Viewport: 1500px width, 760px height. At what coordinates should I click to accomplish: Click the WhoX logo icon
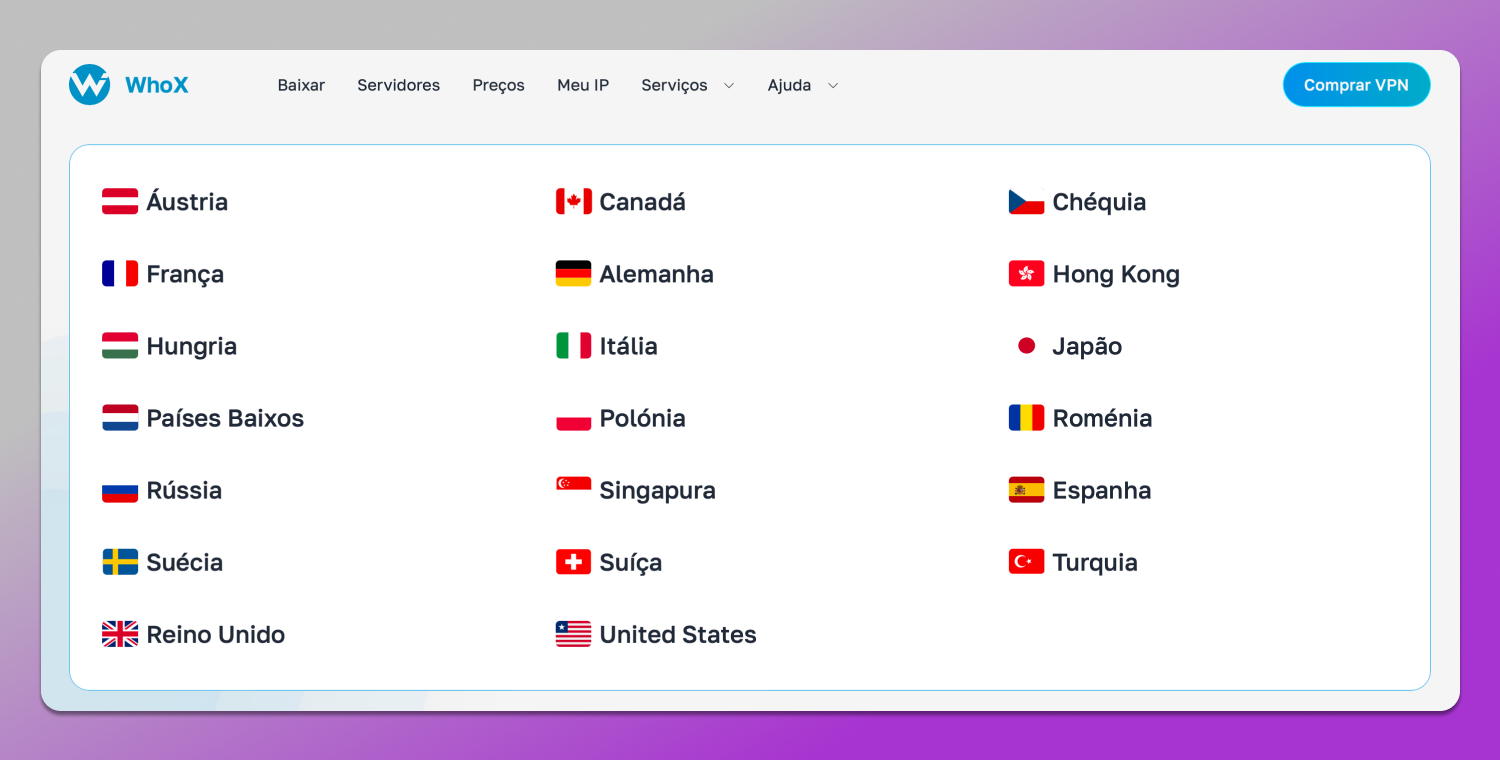pyautogui.click(x=89, y=84)
